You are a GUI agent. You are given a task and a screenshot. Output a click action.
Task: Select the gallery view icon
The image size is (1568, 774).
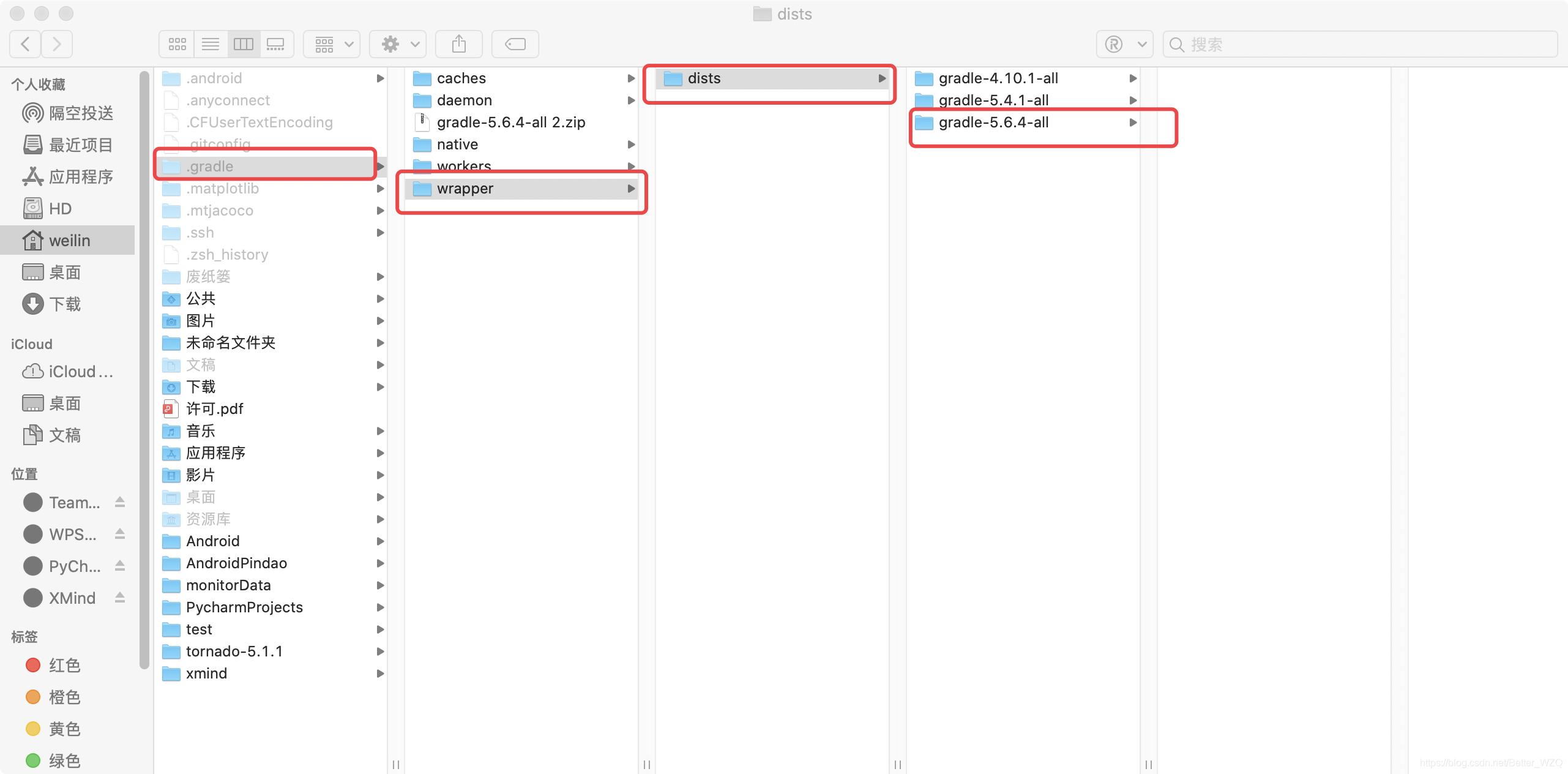pos(276,43)
